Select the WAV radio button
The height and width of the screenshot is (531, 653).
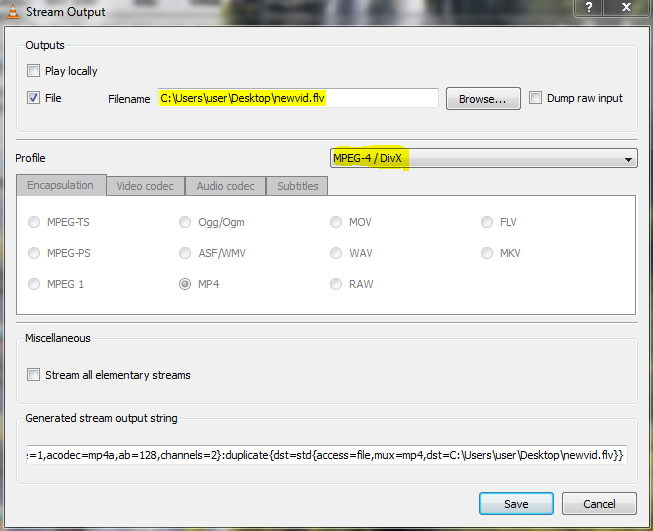pyautogui.click(x=336, y=253)
